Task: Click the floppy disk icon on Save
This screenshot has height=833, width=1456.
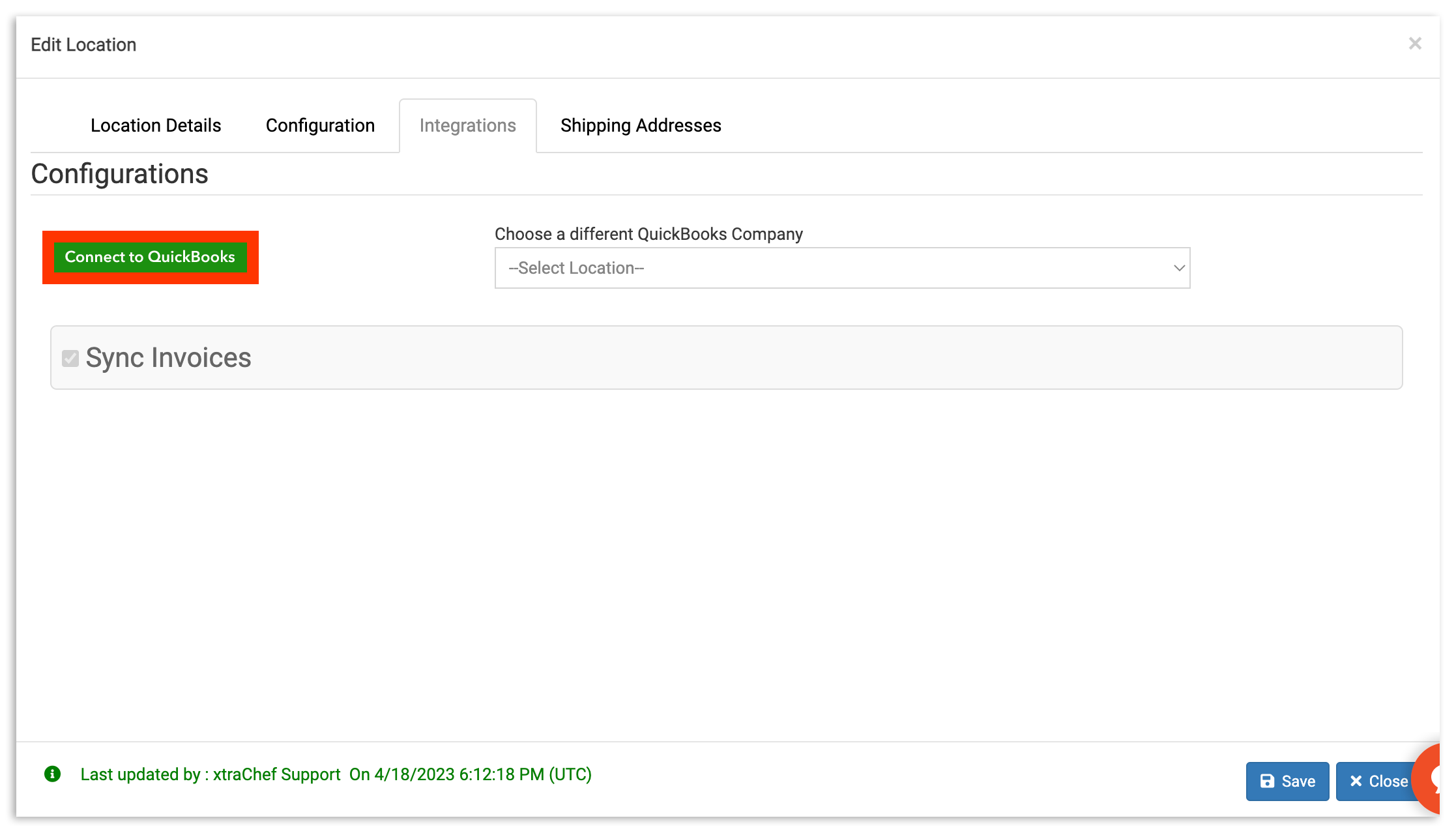Action: tap(1267, 781)
